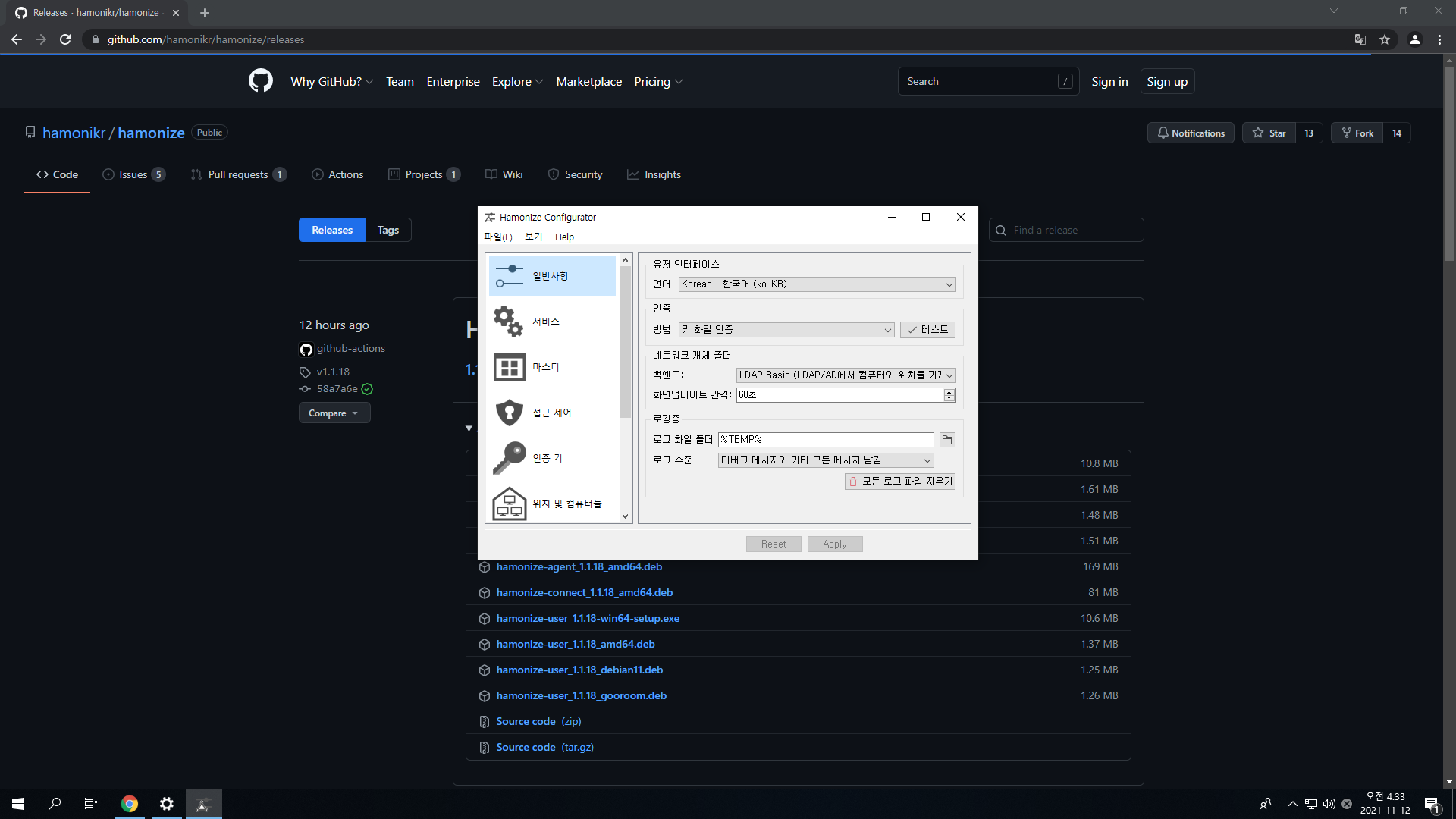
Task: Focus the GitHub Search field
Action: click(988, 81)
